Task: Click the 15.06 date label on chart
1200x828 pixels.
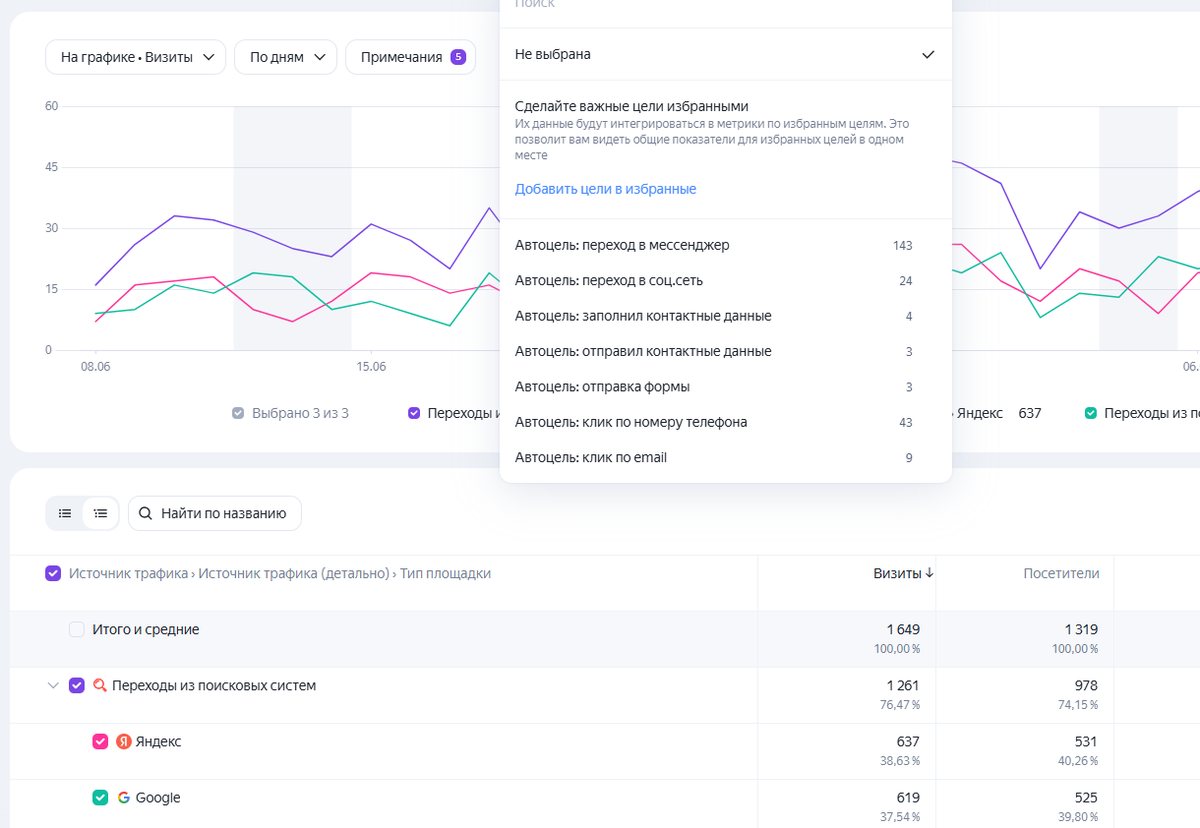Action: click(371, 367)
